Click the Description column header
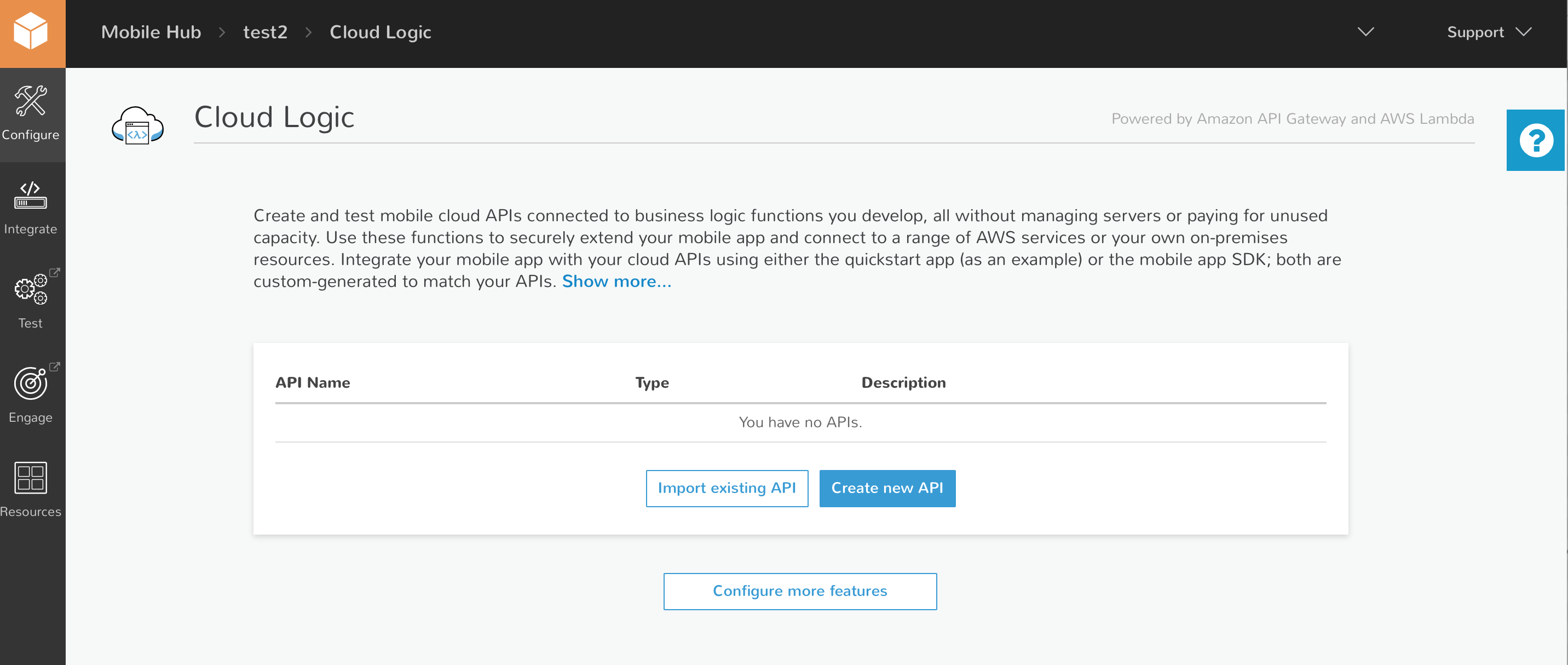1568x665 pixels. [903, 383]
